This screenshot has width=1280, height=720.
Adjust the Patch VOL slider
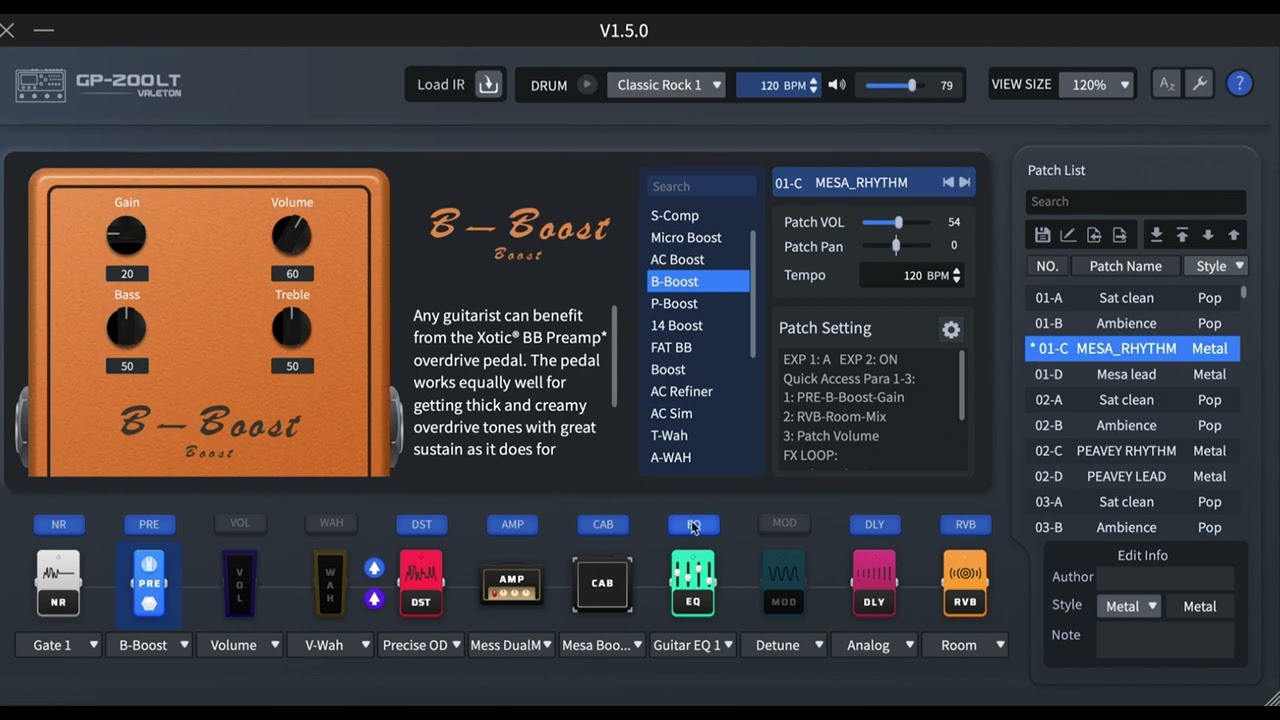[895, 222]
